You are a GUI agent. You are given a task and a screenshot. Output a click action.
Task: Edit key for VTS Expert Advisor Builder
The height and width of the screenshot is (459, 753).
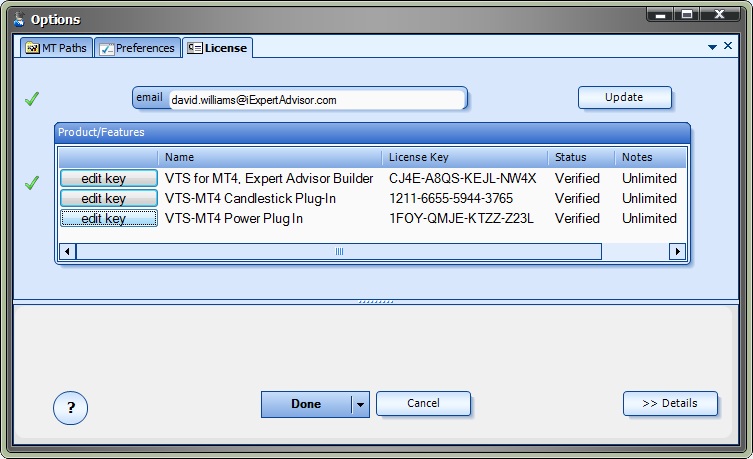[109, 178]
